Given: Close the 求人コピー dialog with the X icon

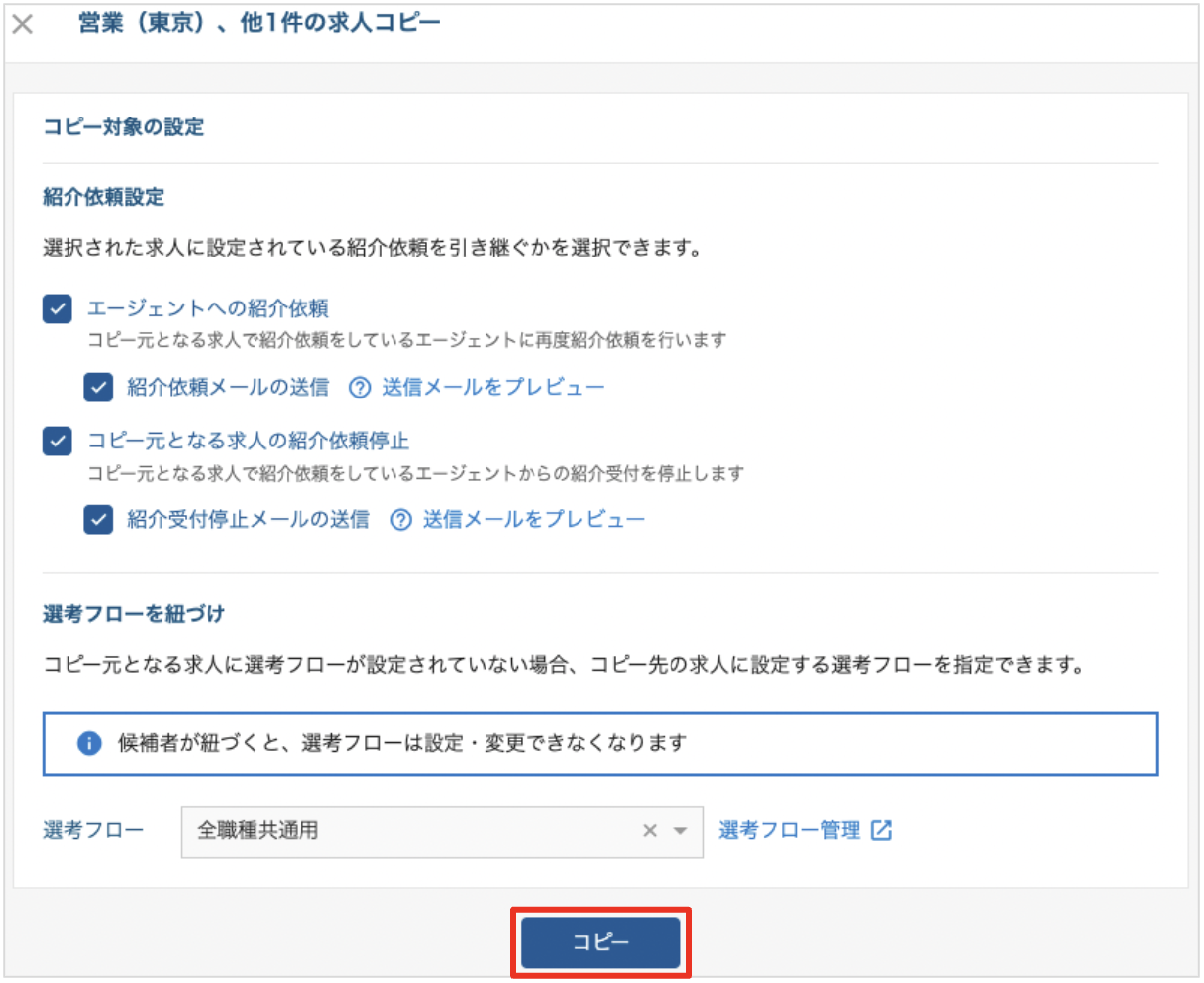Looking at the screenshot, I should click(23, 25).
